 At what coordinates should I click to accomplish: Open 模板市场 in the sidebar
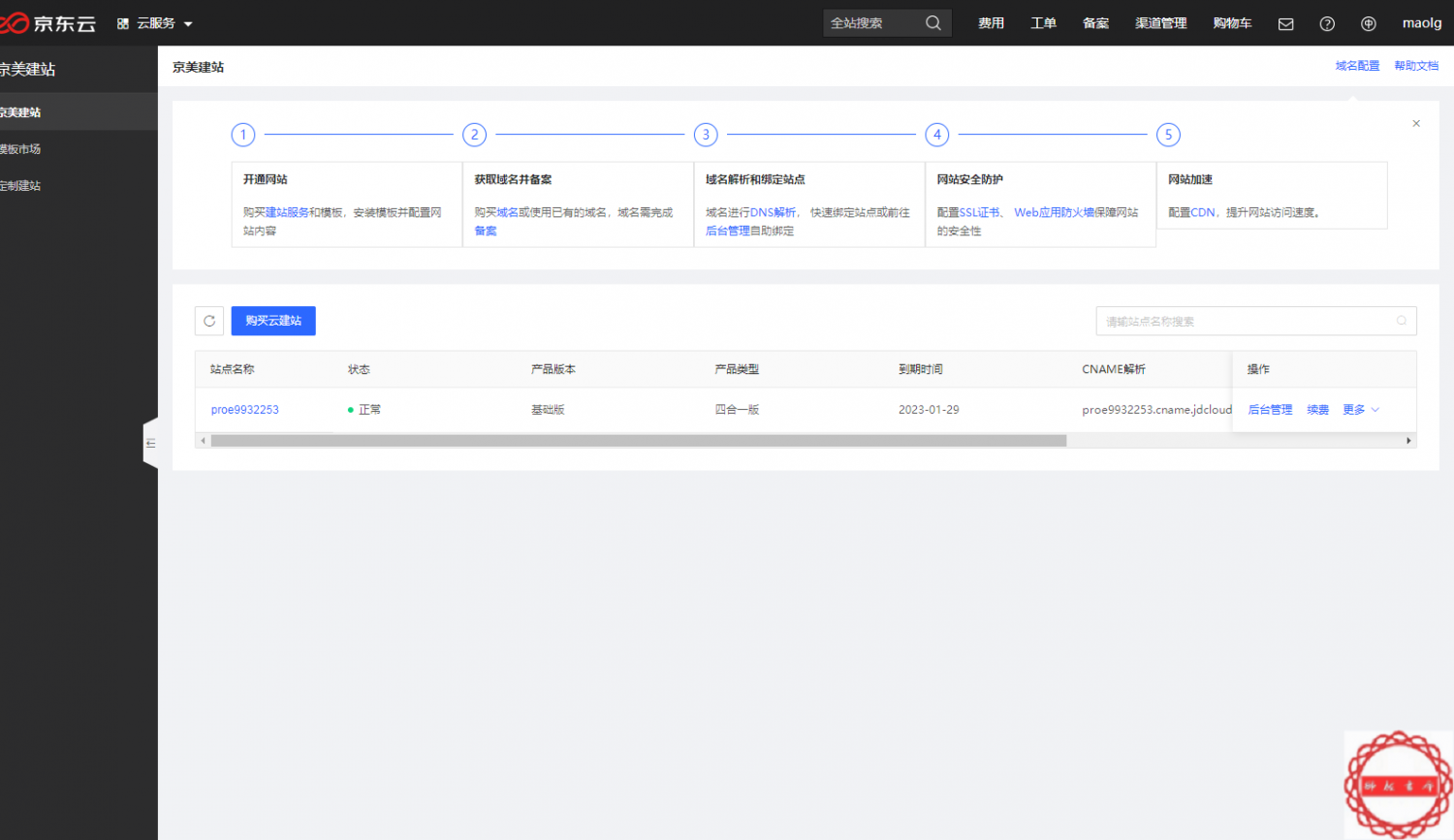click(x=79, y=149)
